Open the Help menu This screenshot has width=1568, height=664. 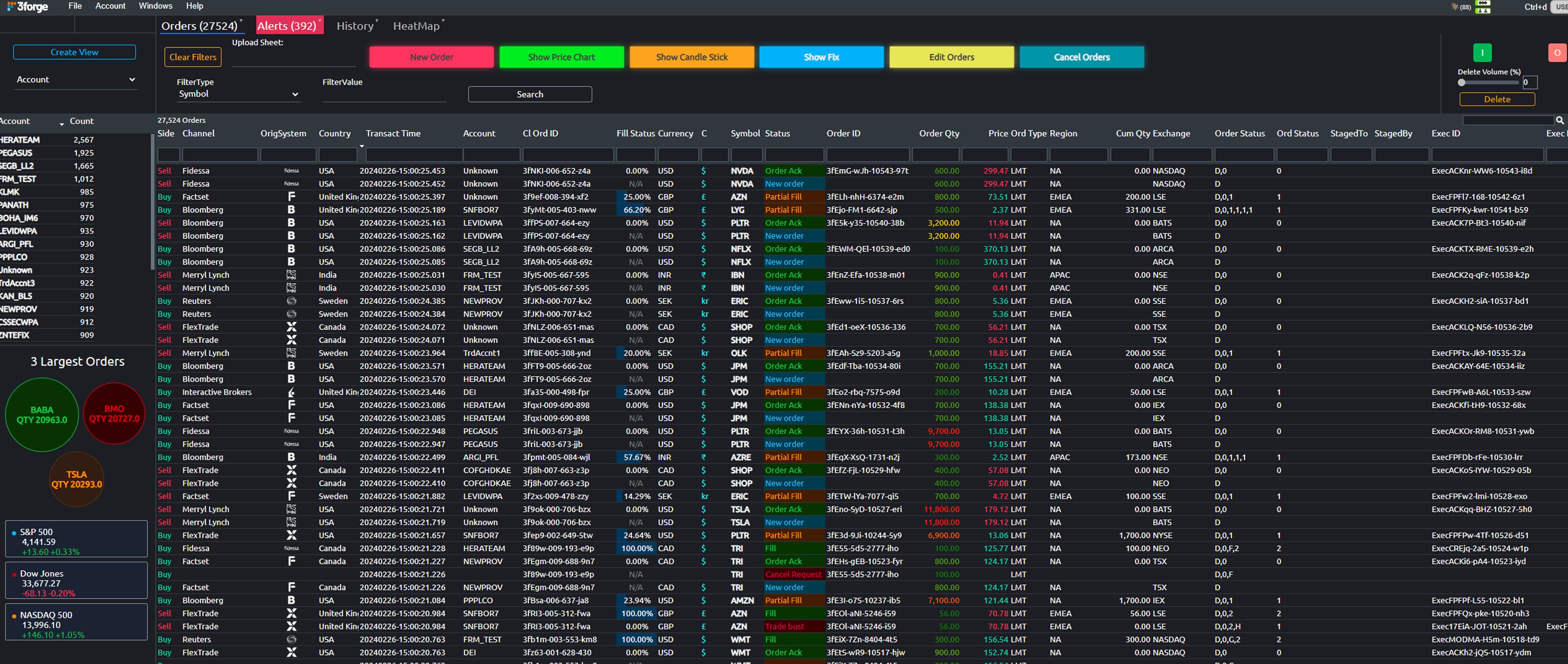(194, 6)
